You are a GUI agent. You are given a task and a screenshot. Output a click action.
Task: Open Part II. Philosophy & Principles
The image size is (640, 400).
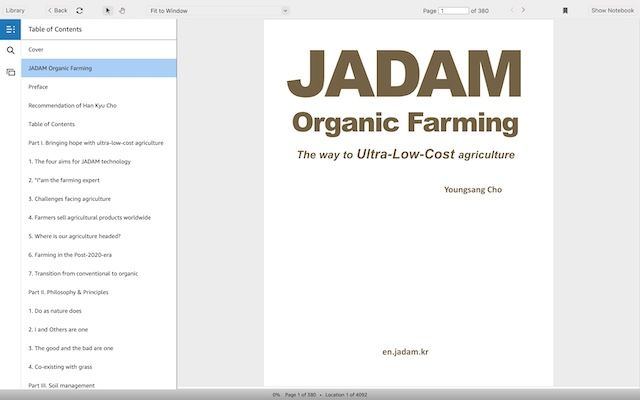pos(99,292)
